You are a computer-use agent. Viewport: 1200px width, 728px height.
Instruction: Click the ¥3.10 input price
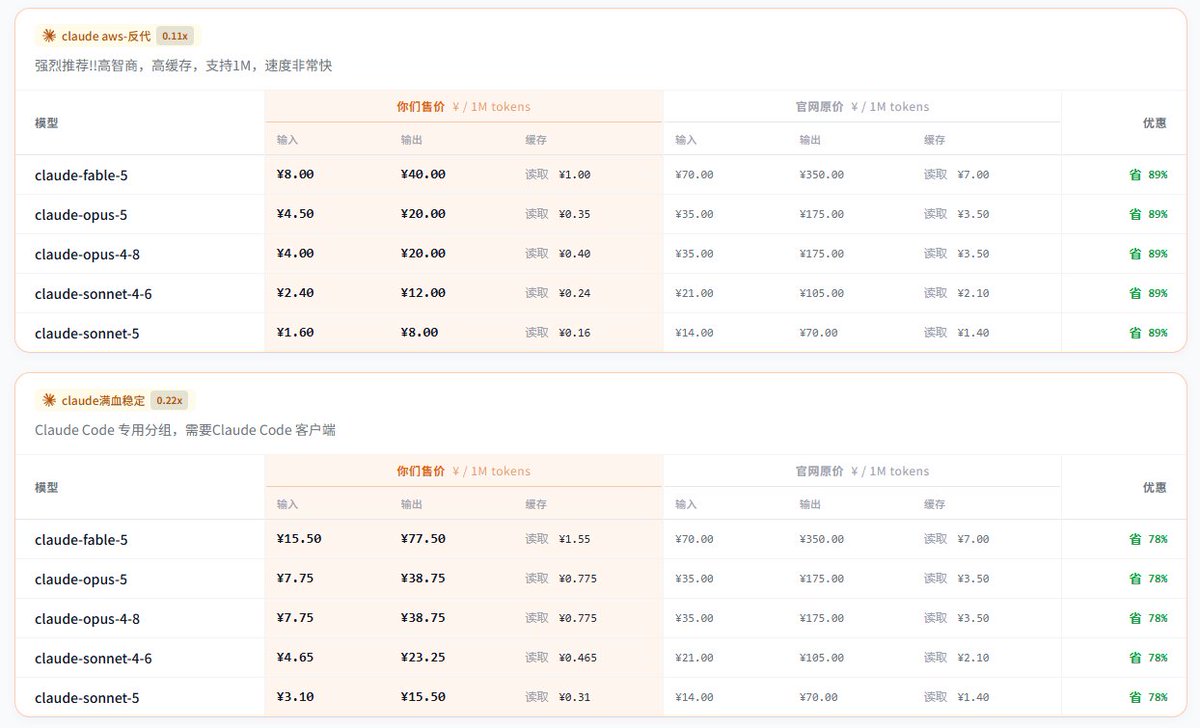[295, 696]
